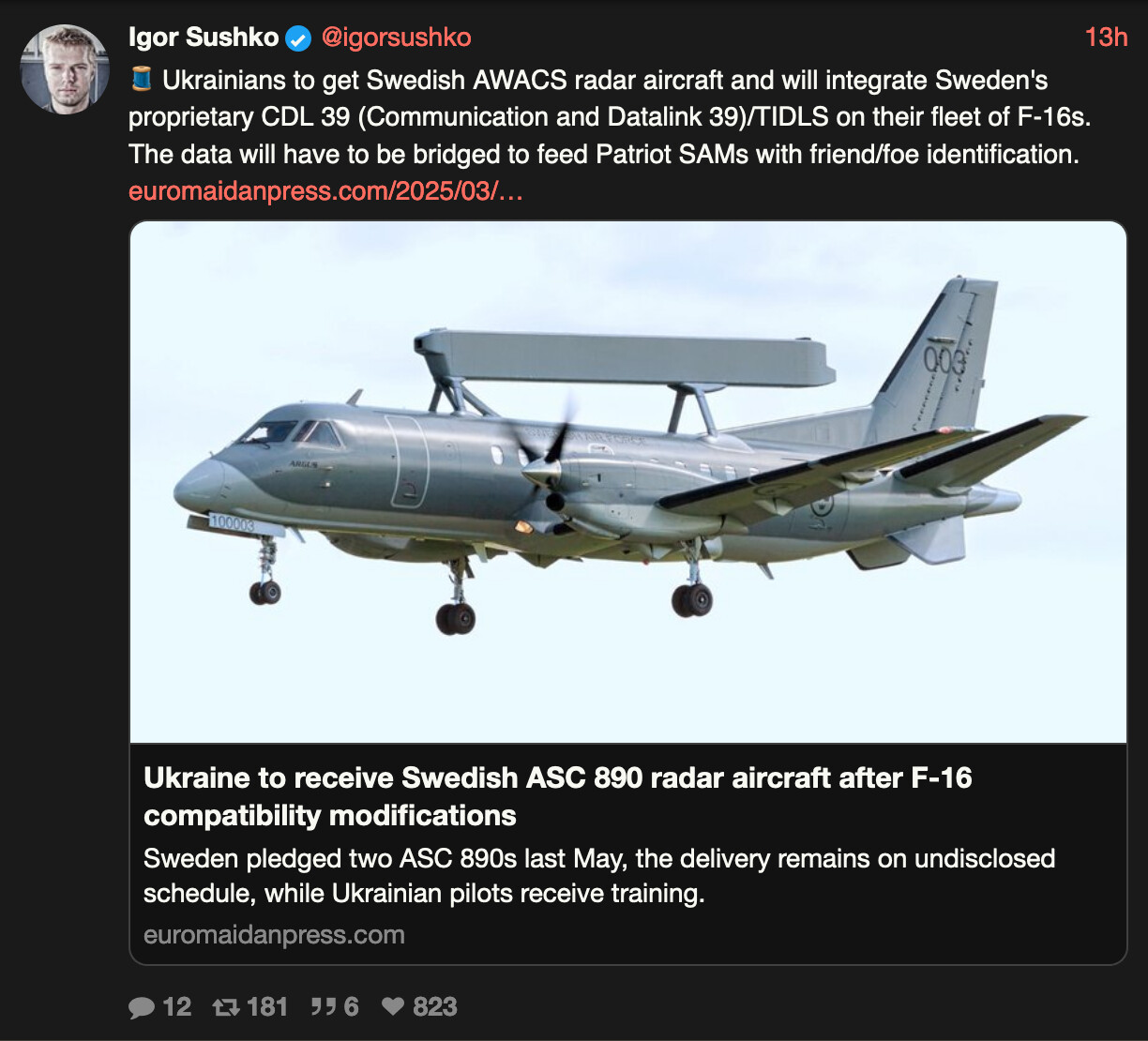Open the Igor Sushko display name
Screen dimensions: 1148x1041
[204, 38]
